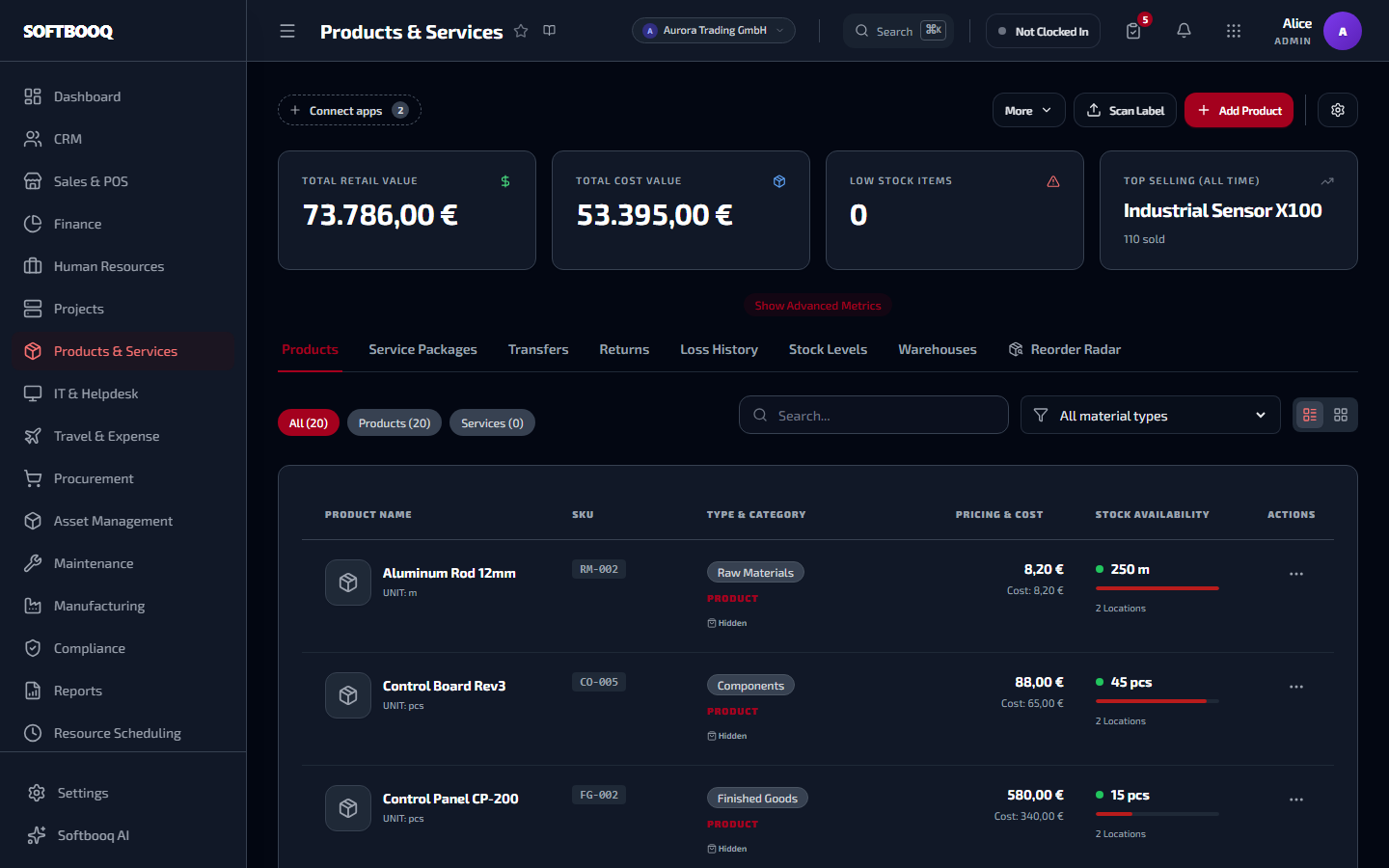Expand the More dropdown menu
The image size is (1389, 868).
[x=1029, y=110]
